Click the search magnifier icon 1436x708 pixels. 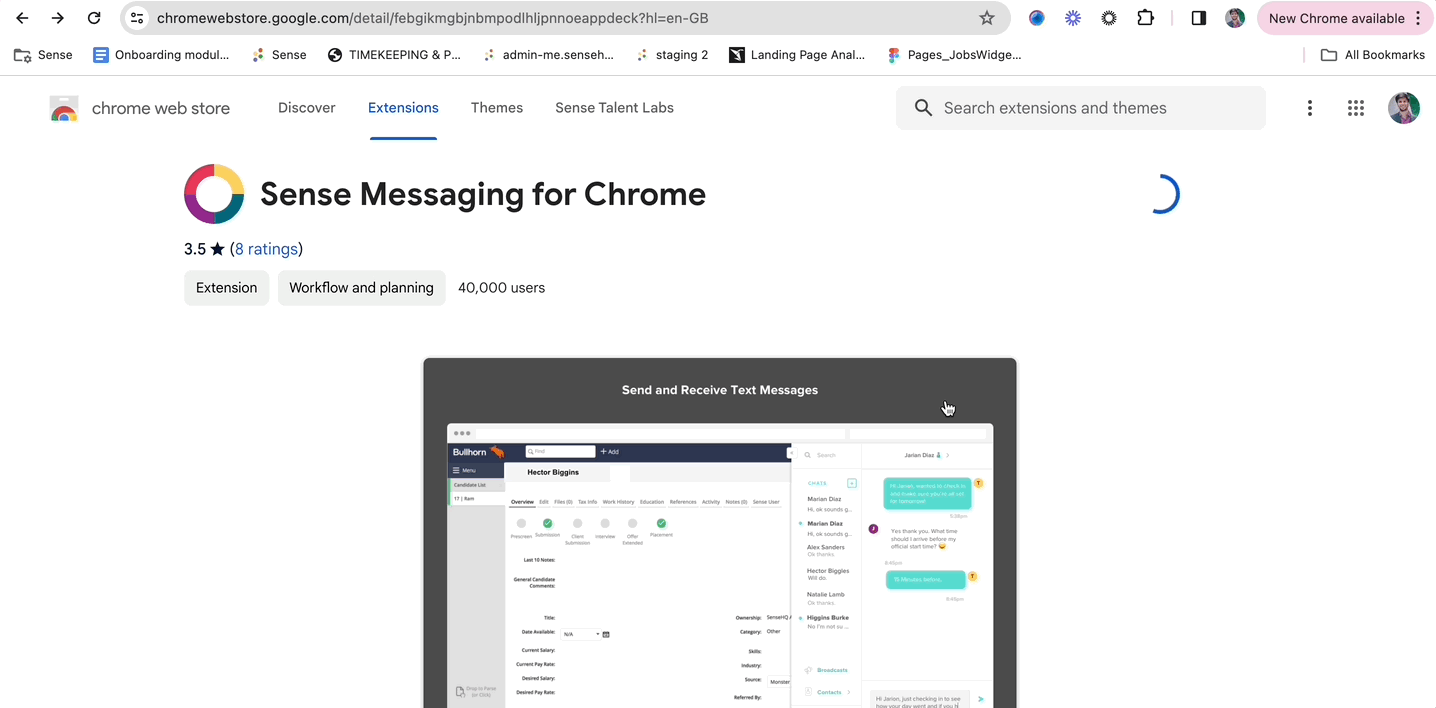click(x=923, y=108)
